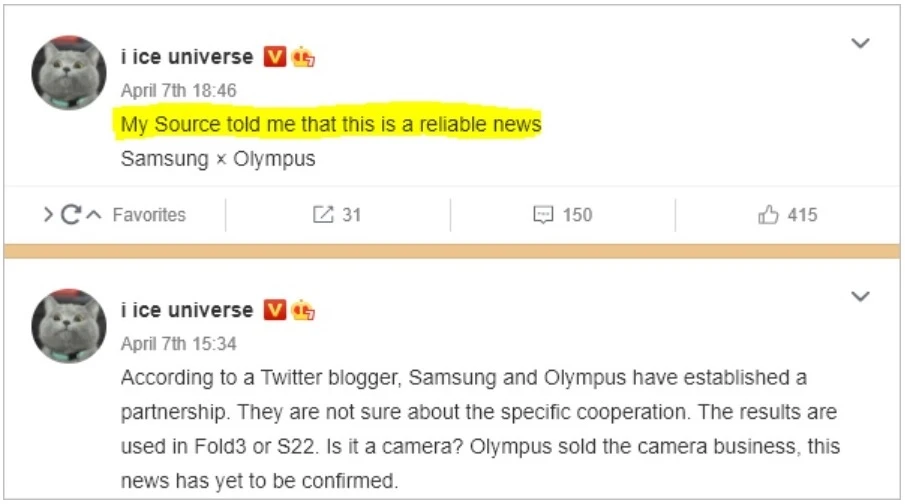905x504 pixels.
Task: Click the right arrow icon beside Favorites
Action: 48,215
